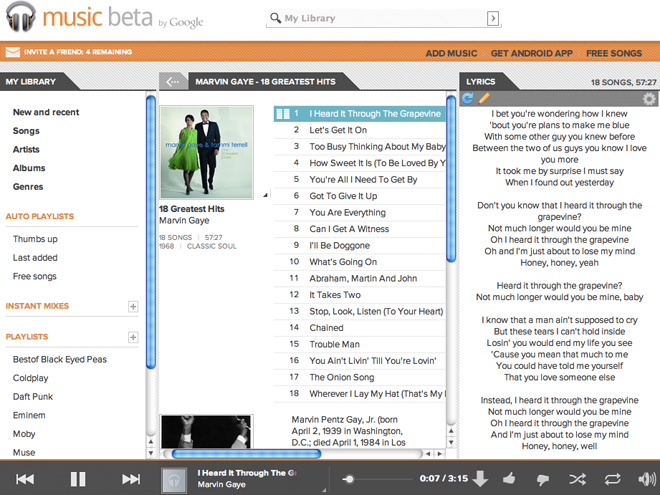Click the sidebar scroll up arrow

click(151, 442)
